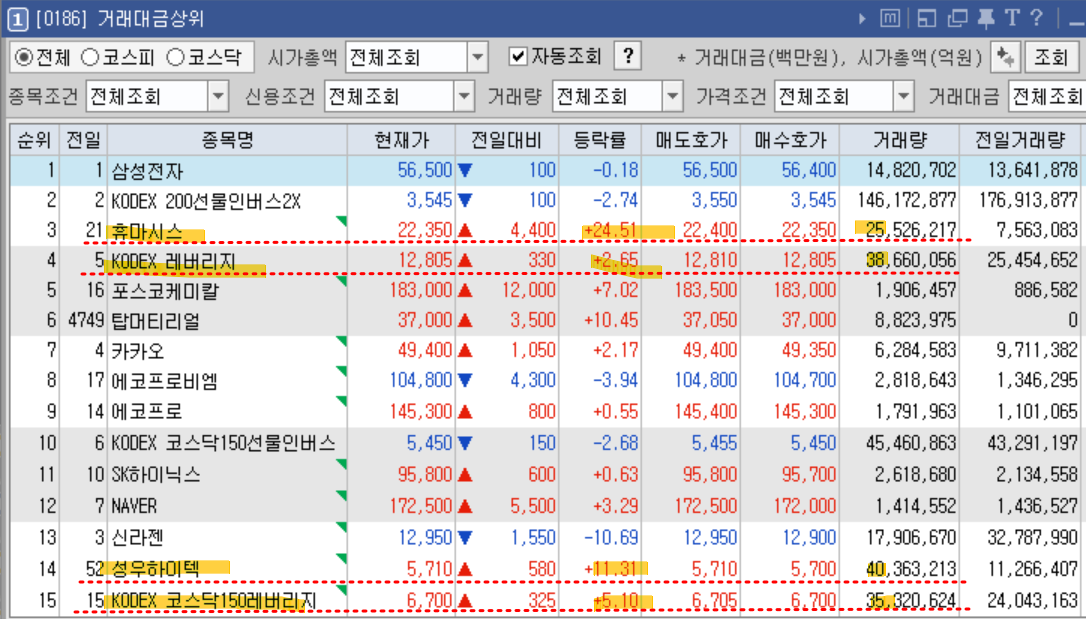Click green corner marker on 성우하이텍 row
Viewport: 1086px width, 619px height.
pyautogui.click(x=341, y=559)
